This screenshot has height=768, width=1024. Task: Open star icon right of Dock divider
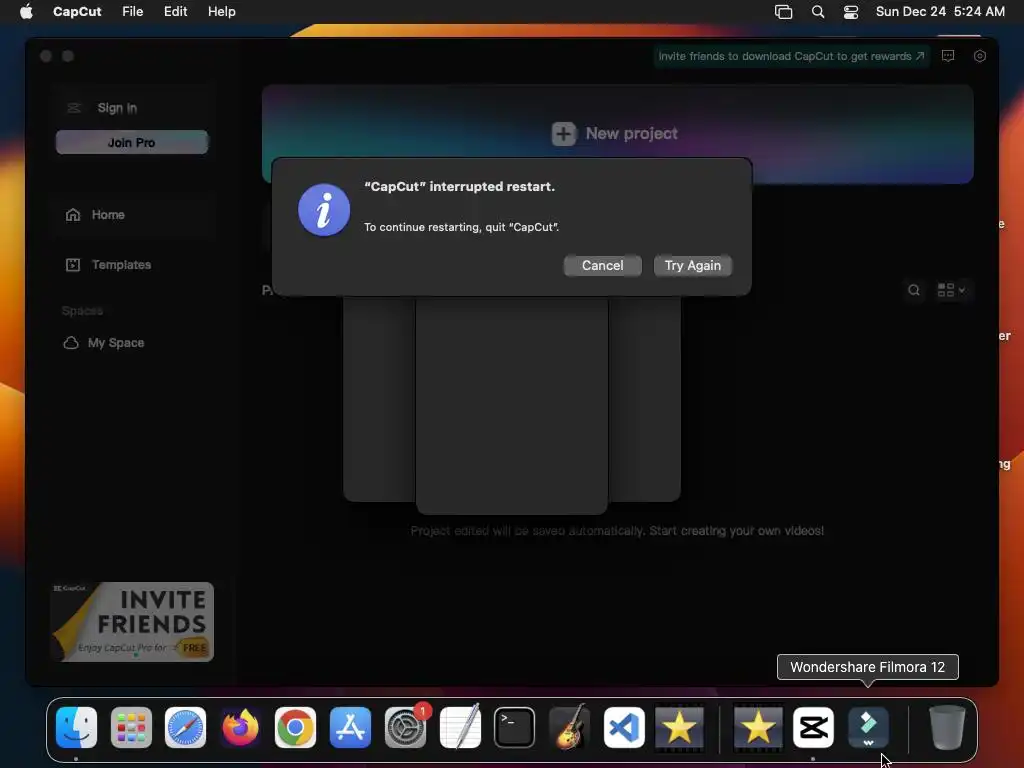tap(758, 728)
